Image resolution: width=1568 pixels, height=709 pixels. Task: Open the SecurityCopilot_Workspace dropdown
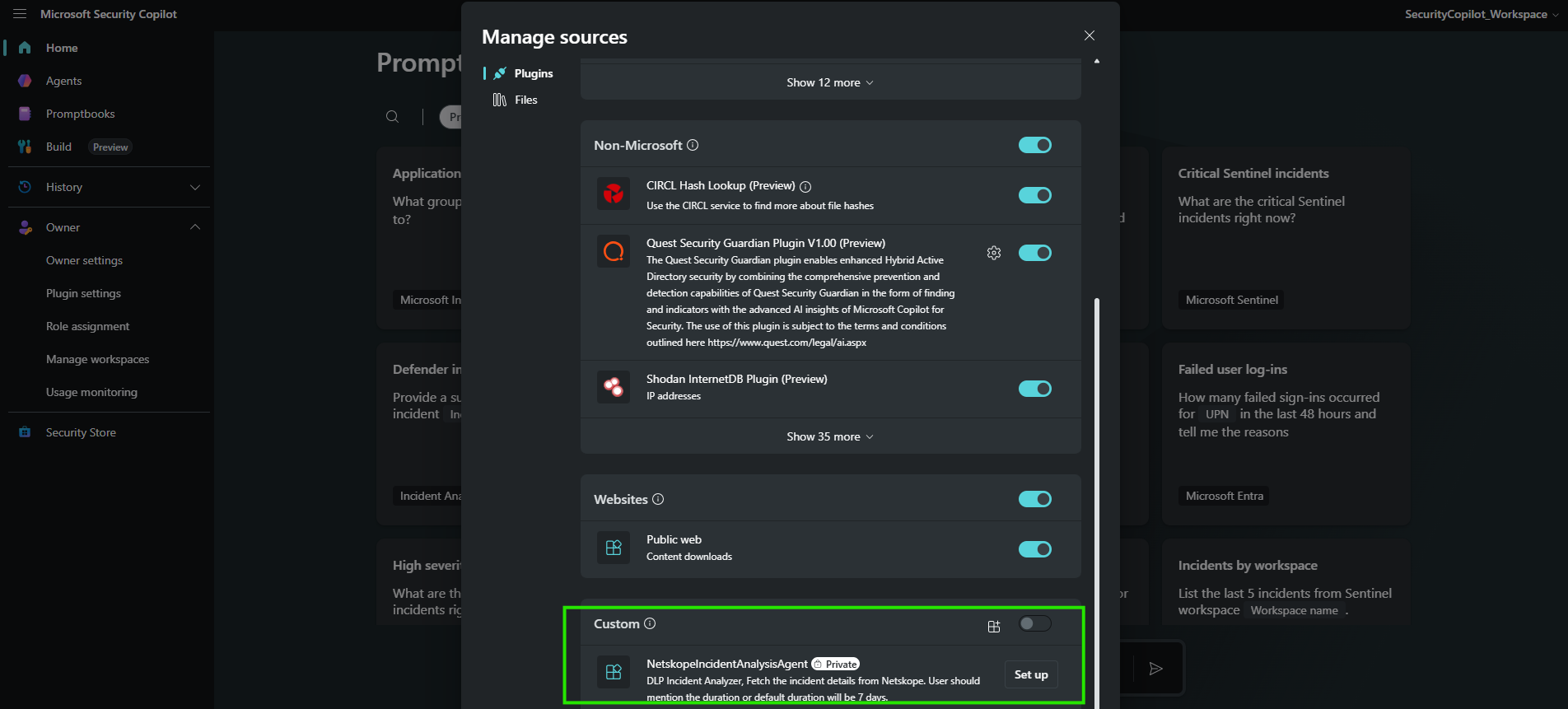(1481, 14)
